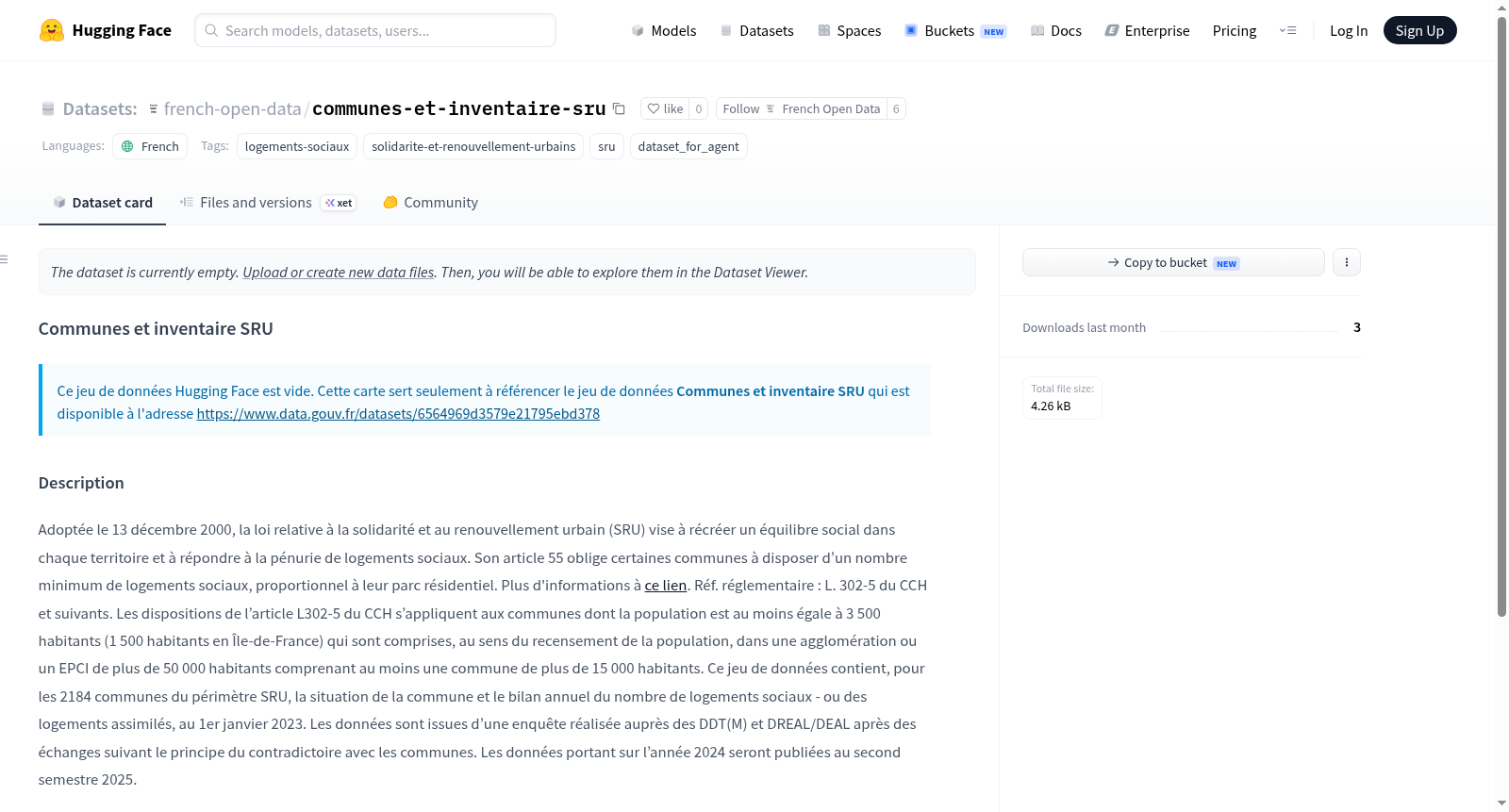Open the more options kebab menu
The width and height of the screenshot is (1509, 812).
(x=1347, y=262)
